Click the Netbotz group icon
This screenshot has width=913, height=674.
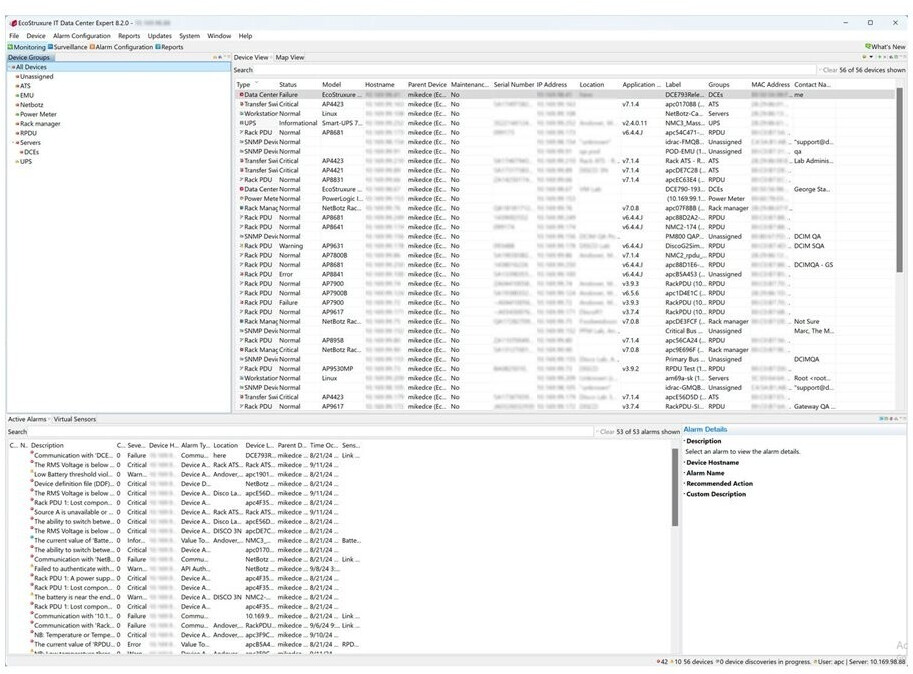click(x=17, y=105)
